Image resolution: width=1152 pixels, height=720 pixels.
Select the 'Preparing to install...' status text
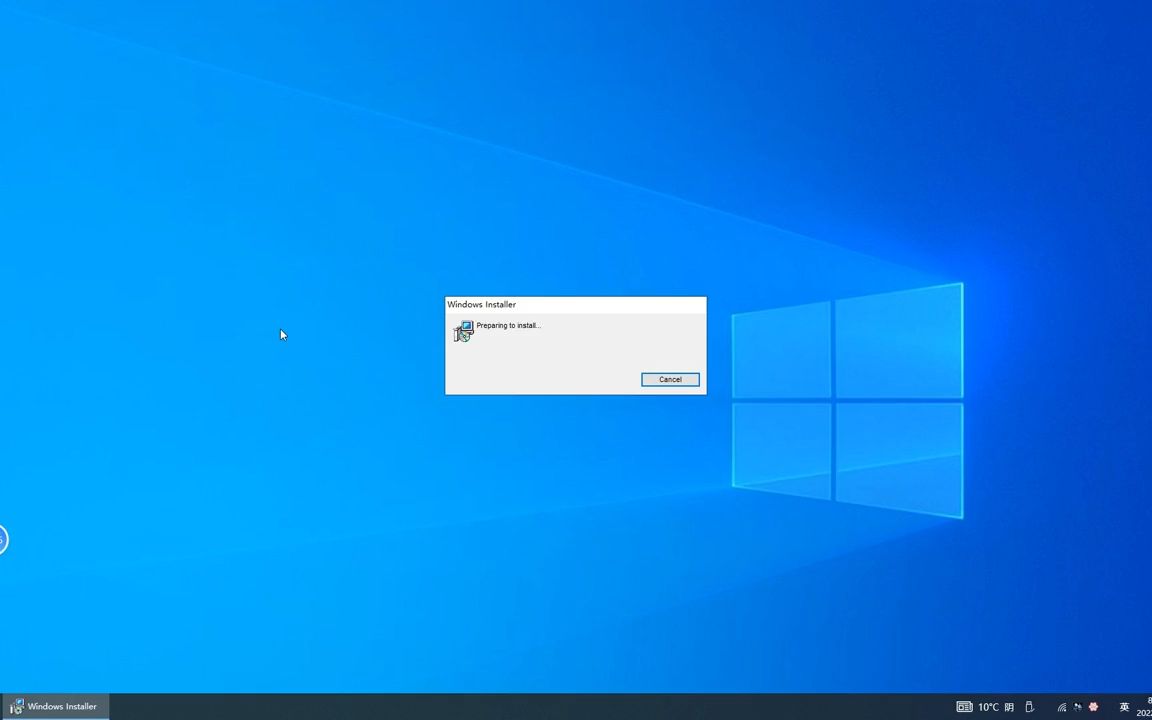pos(508,325)
